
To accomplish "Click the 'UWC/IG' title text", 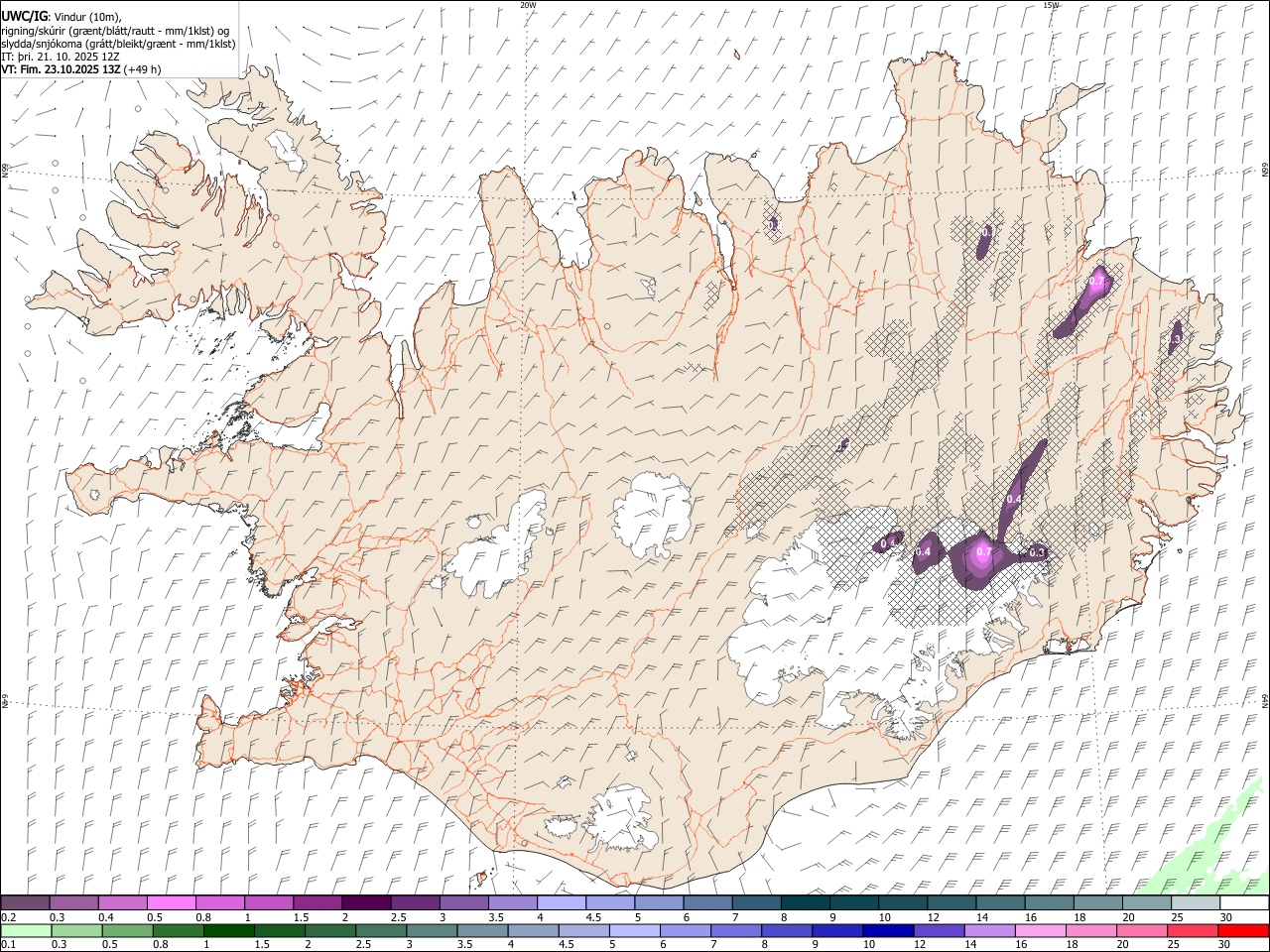I will (24, 17).
